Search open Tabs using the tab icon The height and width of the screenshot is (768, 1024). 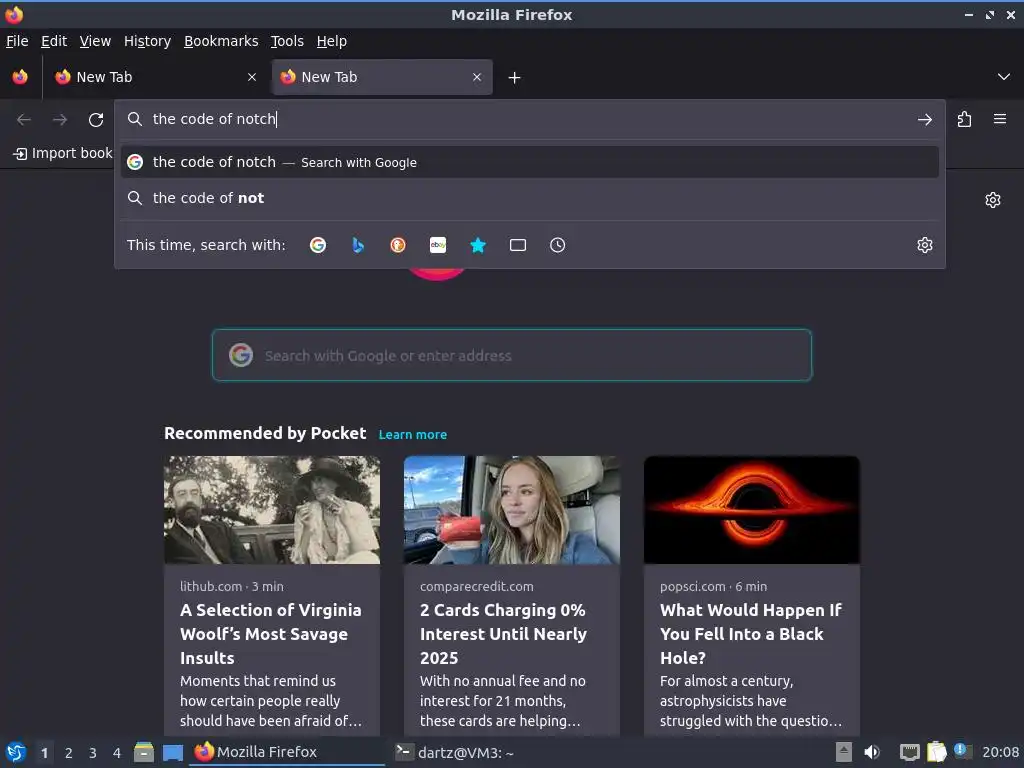point(518,245)
